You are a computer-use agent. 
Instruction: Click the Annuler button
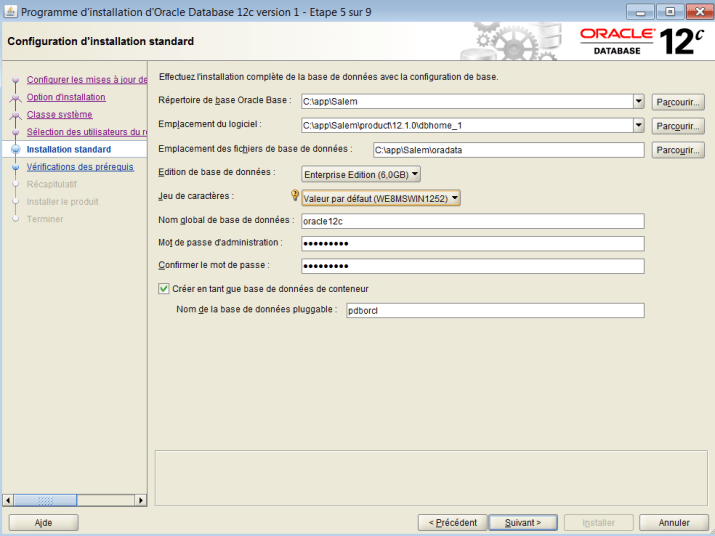coord(674,522)
